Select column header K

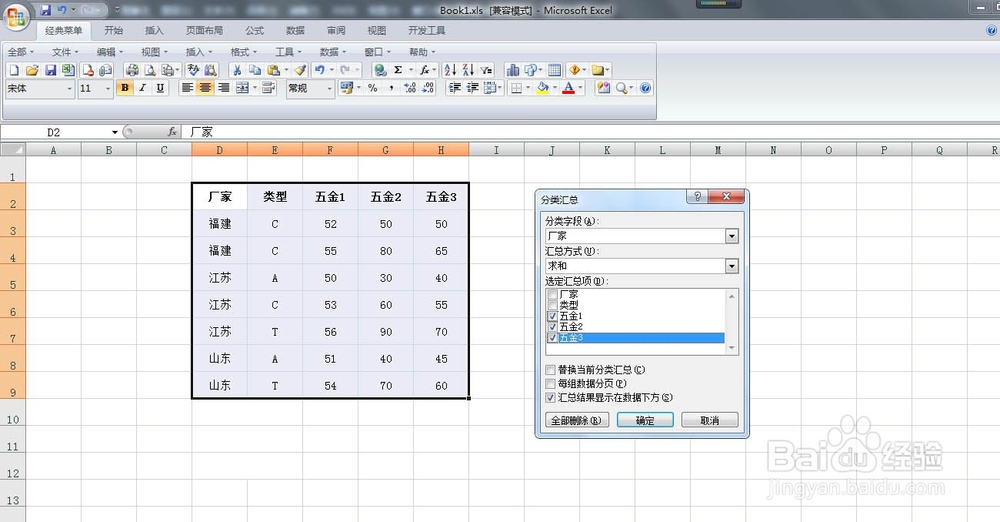click(x=607, y=150)
